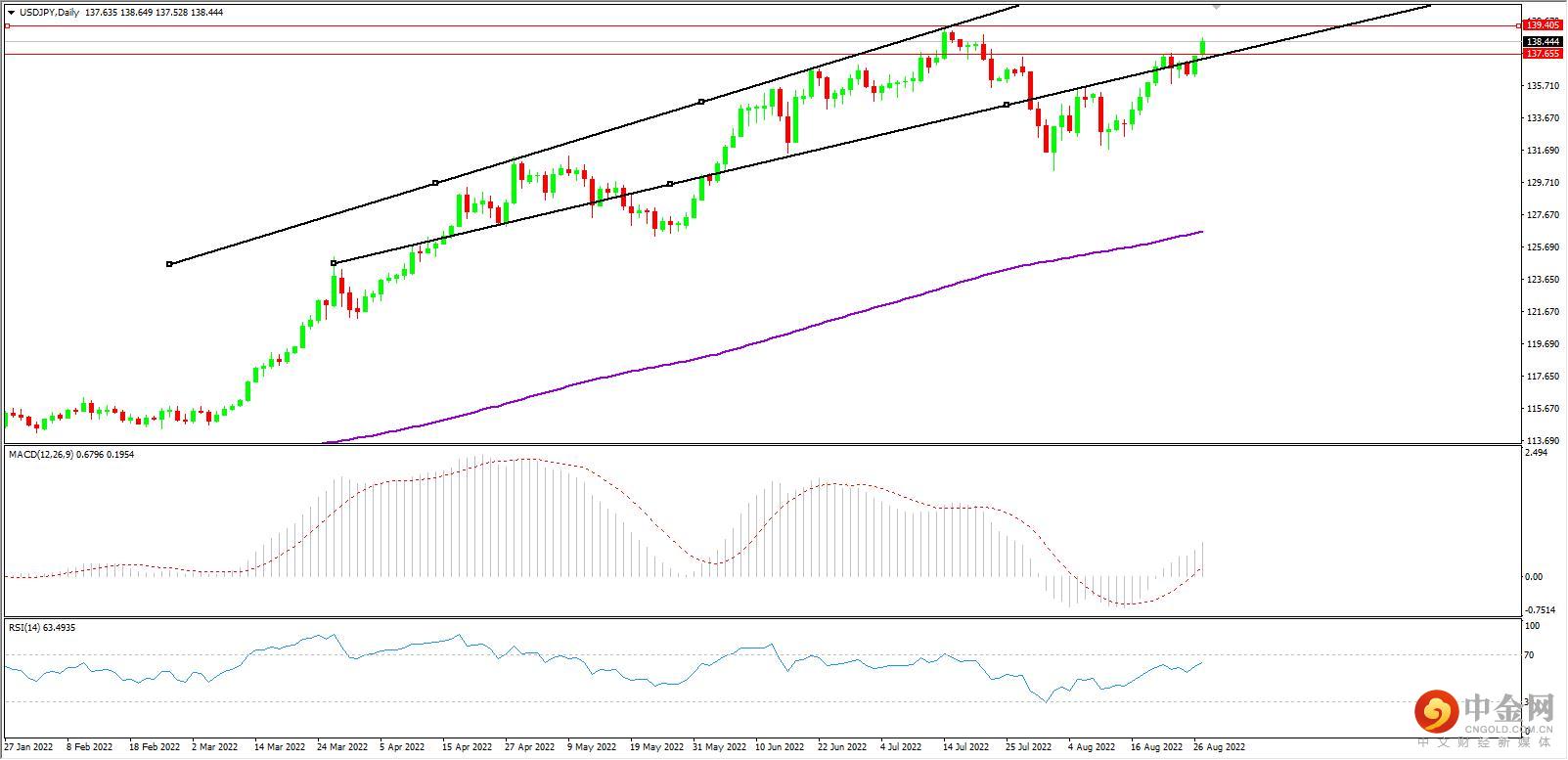Click the 129.710 price axis value
Viewport: 1568px width, 760px height.
point(1542,183)
